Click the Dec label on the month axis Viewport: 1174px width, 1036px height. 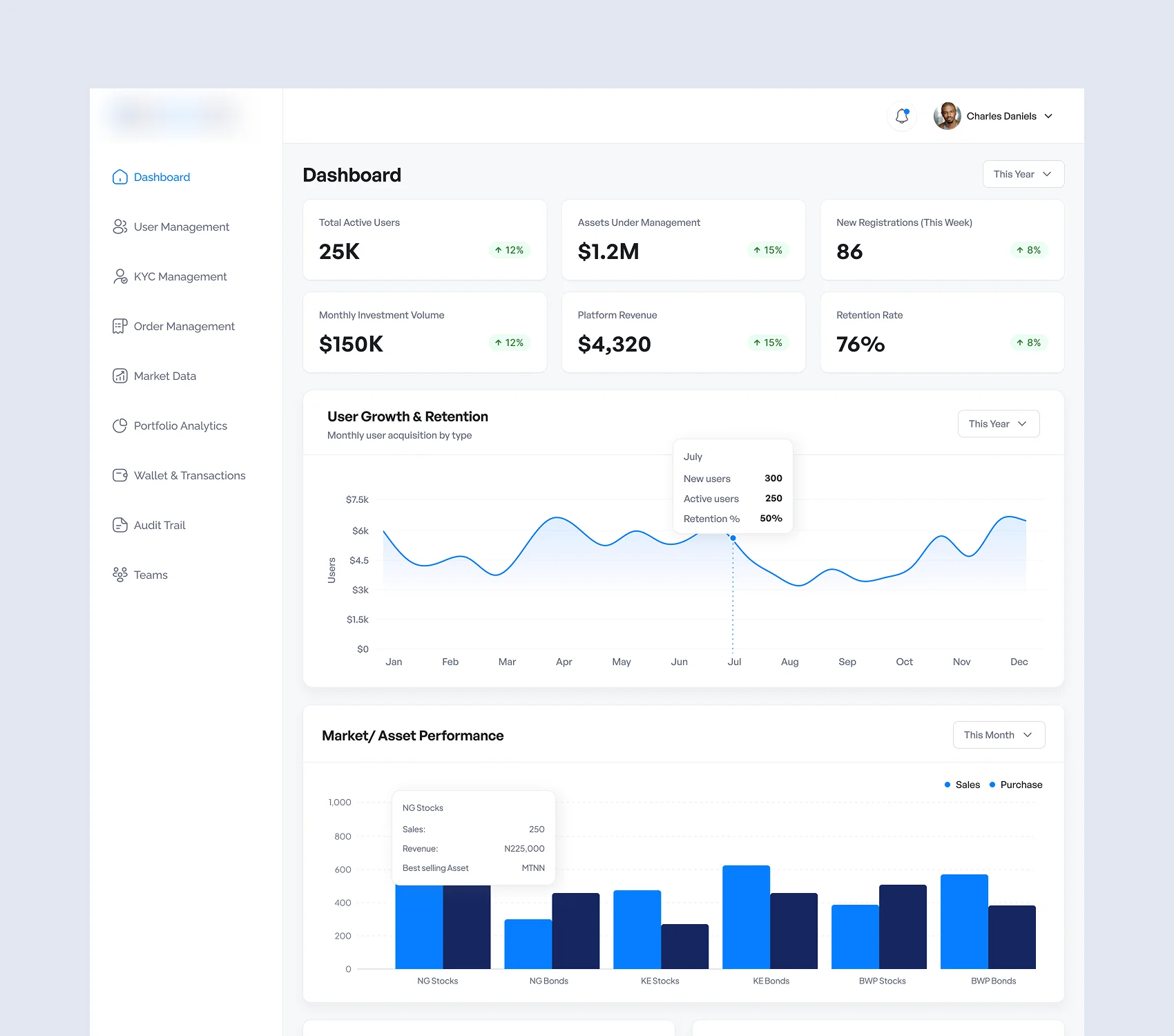(x=1019, y=662)
